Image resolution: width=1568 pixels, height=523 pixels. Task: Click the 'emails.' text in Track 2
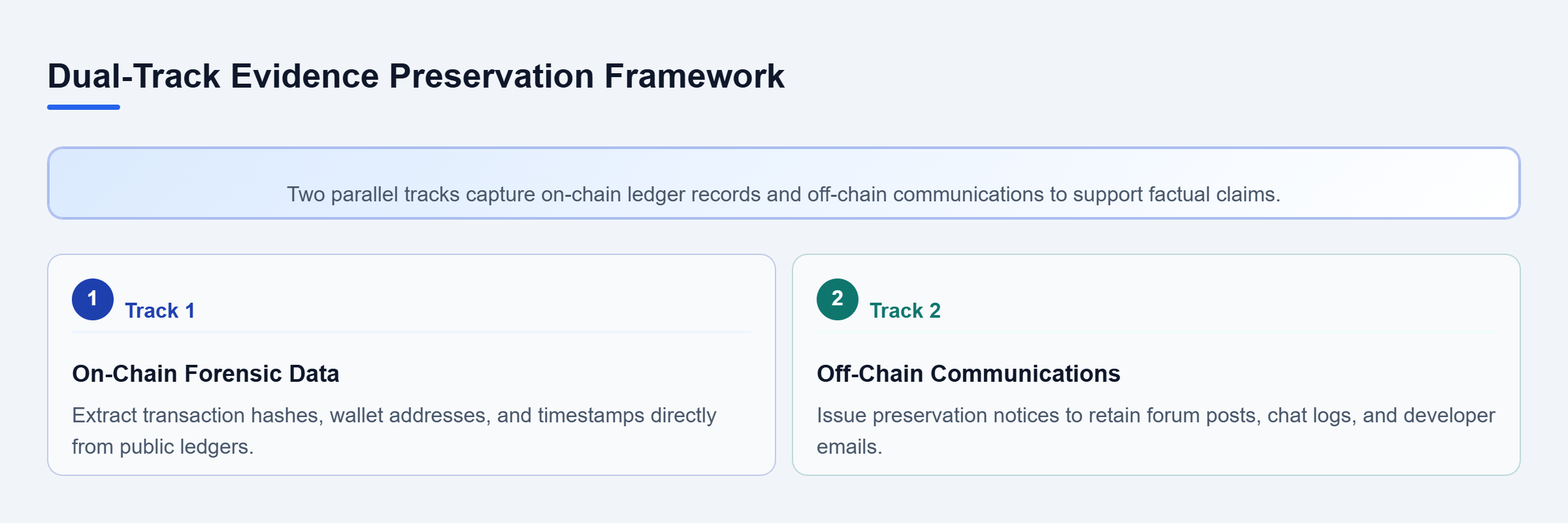pyautogui.click(x=849, y=447)
